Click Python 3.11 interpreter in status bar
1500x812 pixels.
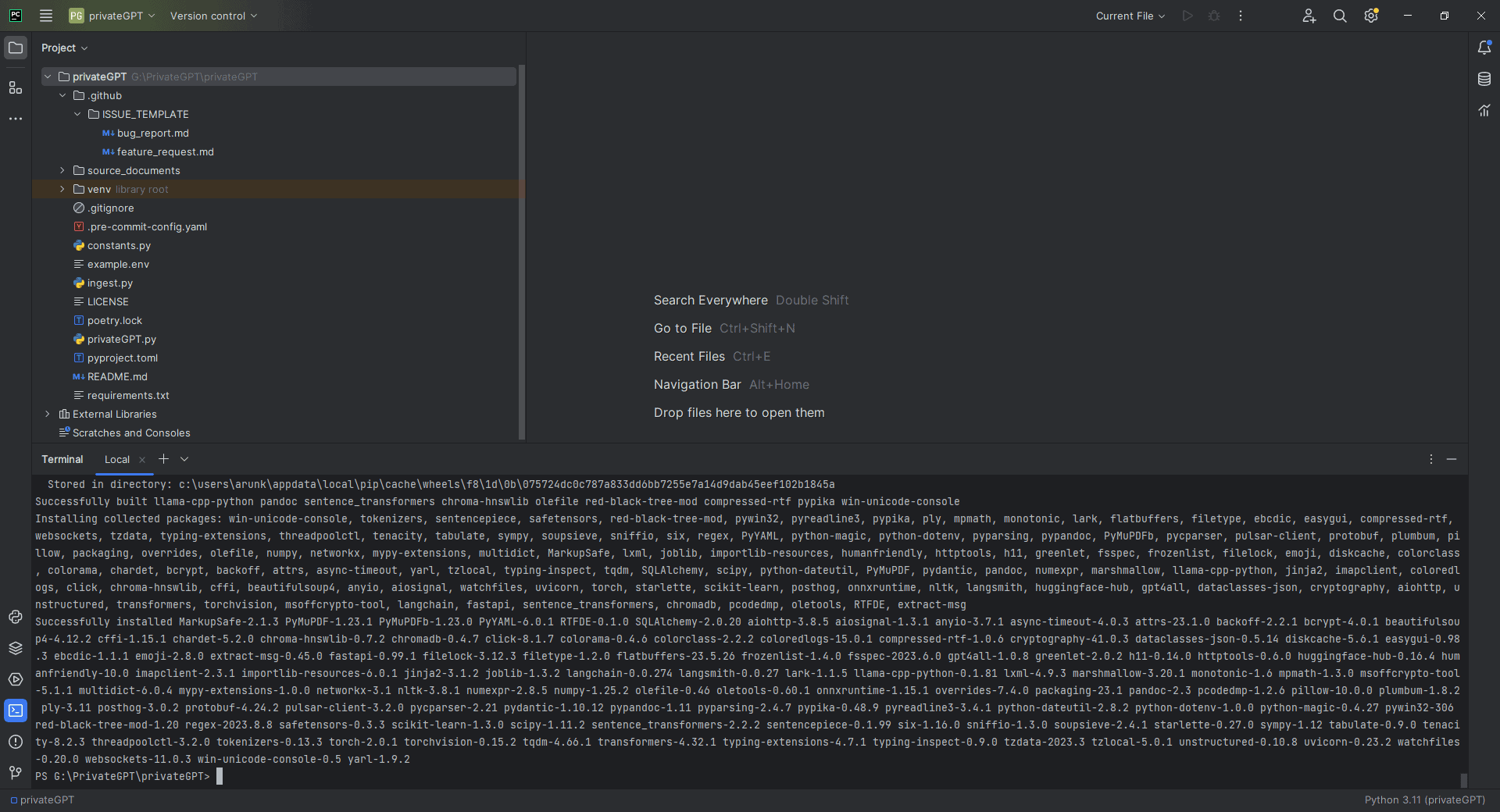1424,800
